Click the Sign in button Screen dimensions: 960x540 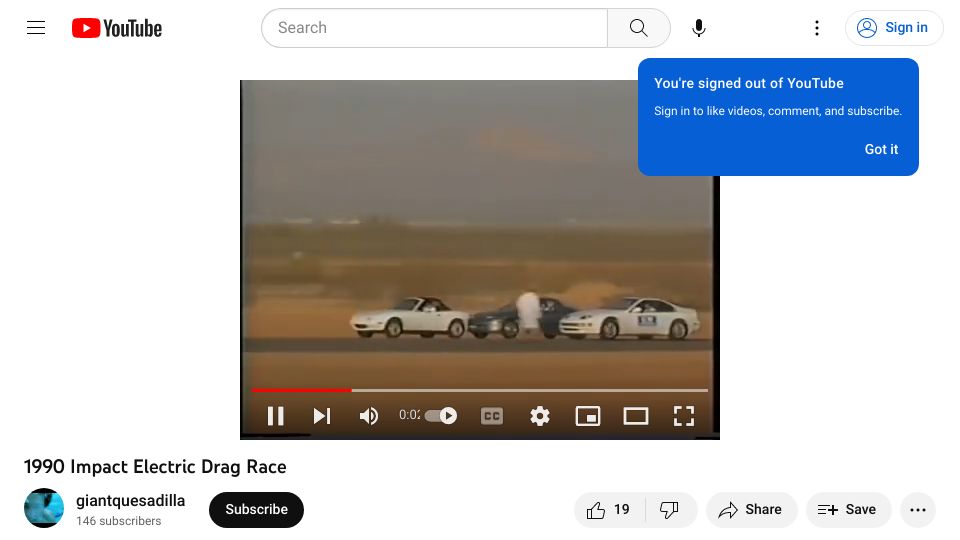[x=893, y=28]
